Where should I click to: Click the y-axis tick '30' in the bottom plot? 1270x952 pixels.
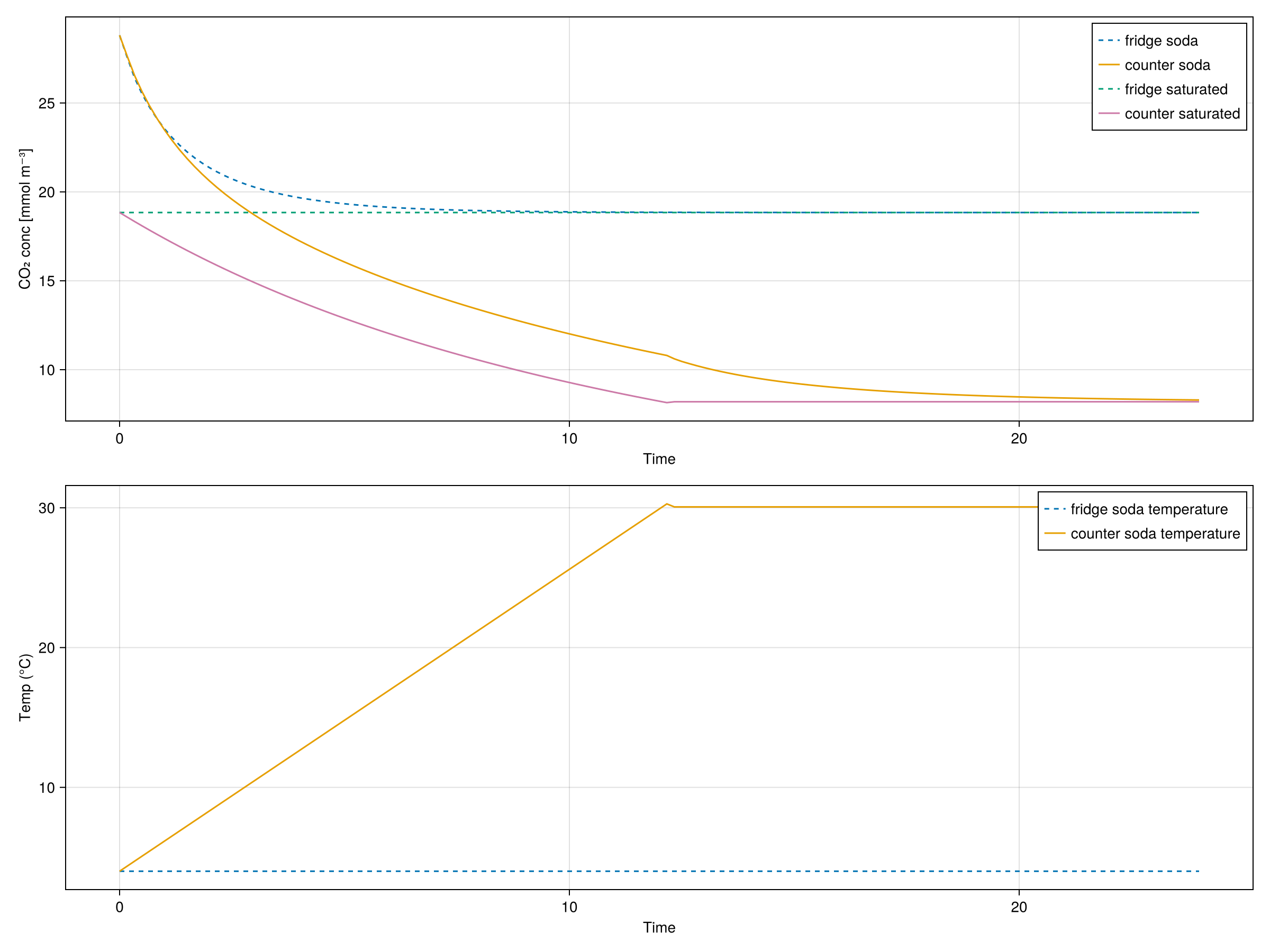point(47,508)
